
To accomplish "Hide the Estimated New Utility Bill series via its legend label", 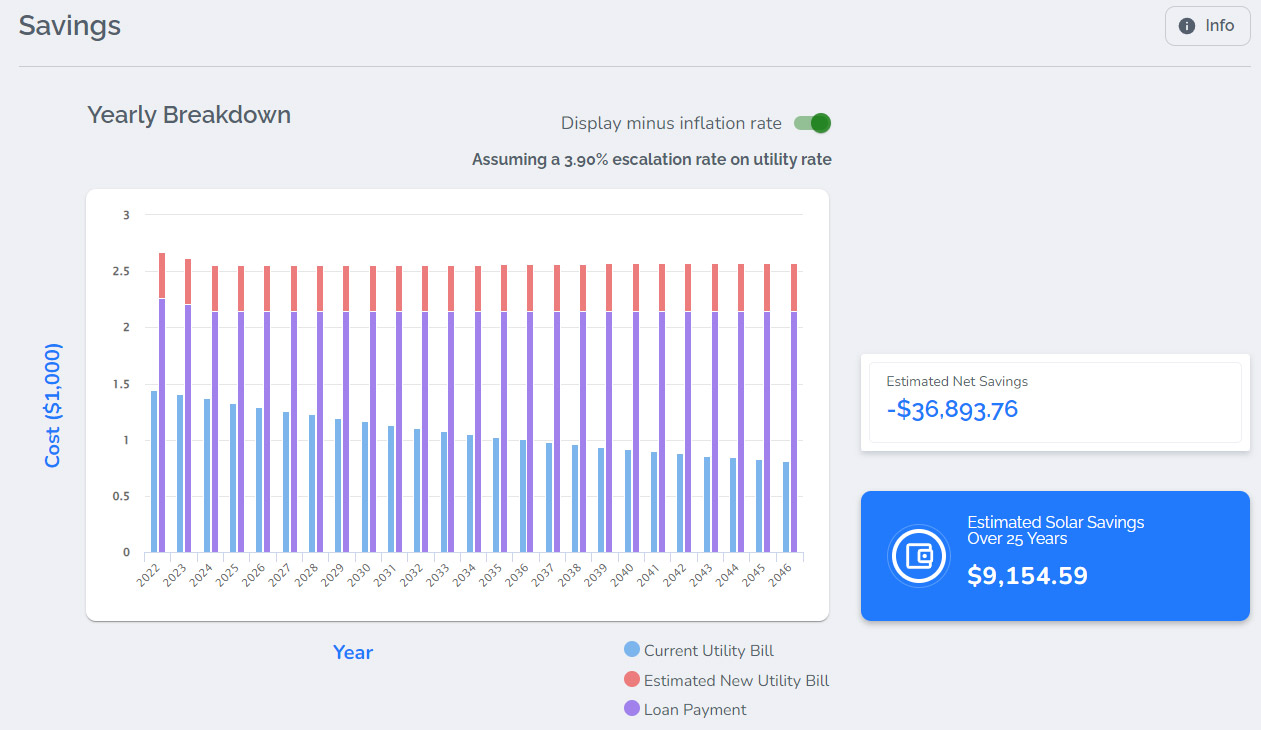I will [736, 680].
